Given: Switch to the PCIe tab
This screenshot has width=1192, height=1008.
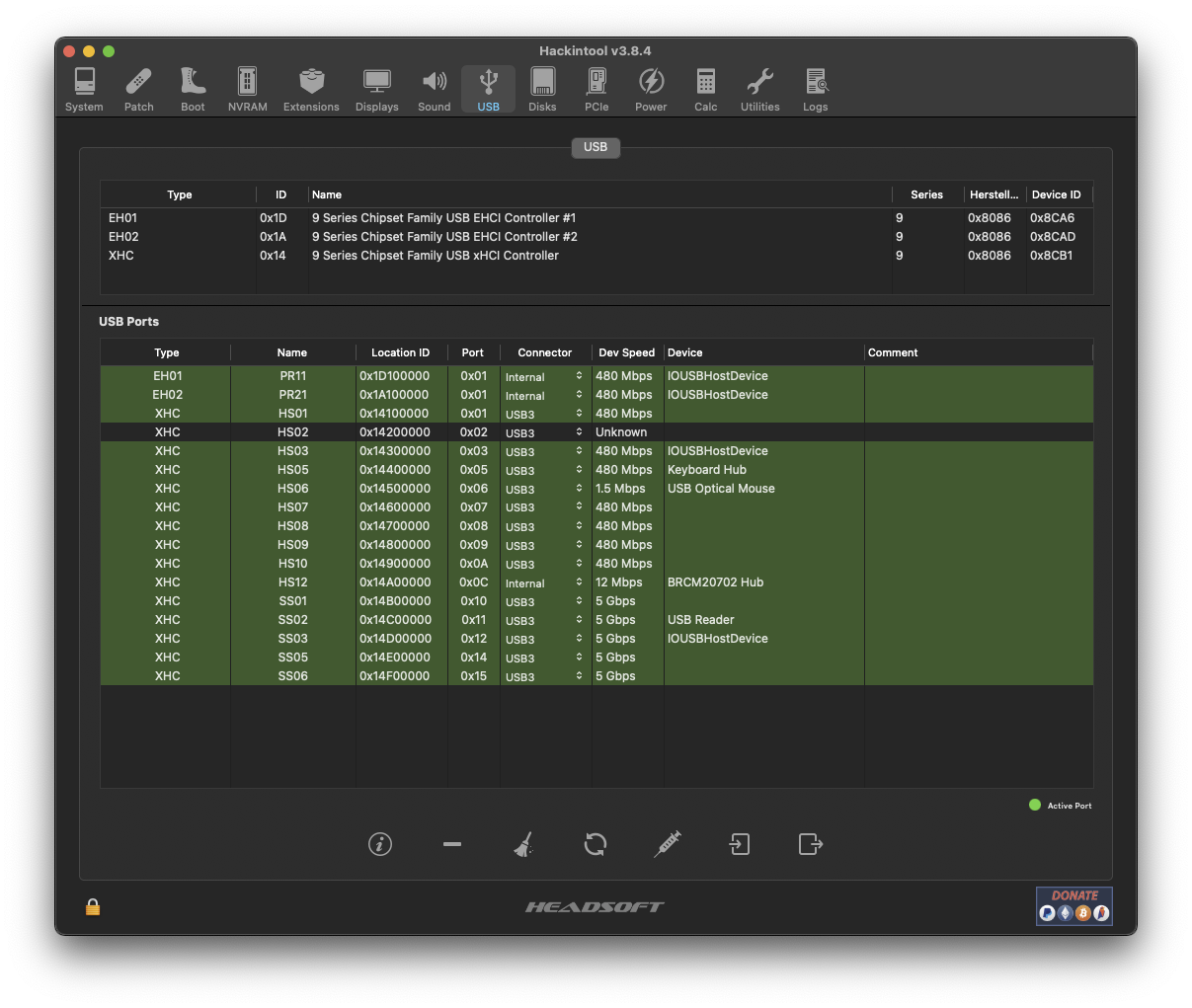Looking at the screenshot, I should [x=596, y=90].
